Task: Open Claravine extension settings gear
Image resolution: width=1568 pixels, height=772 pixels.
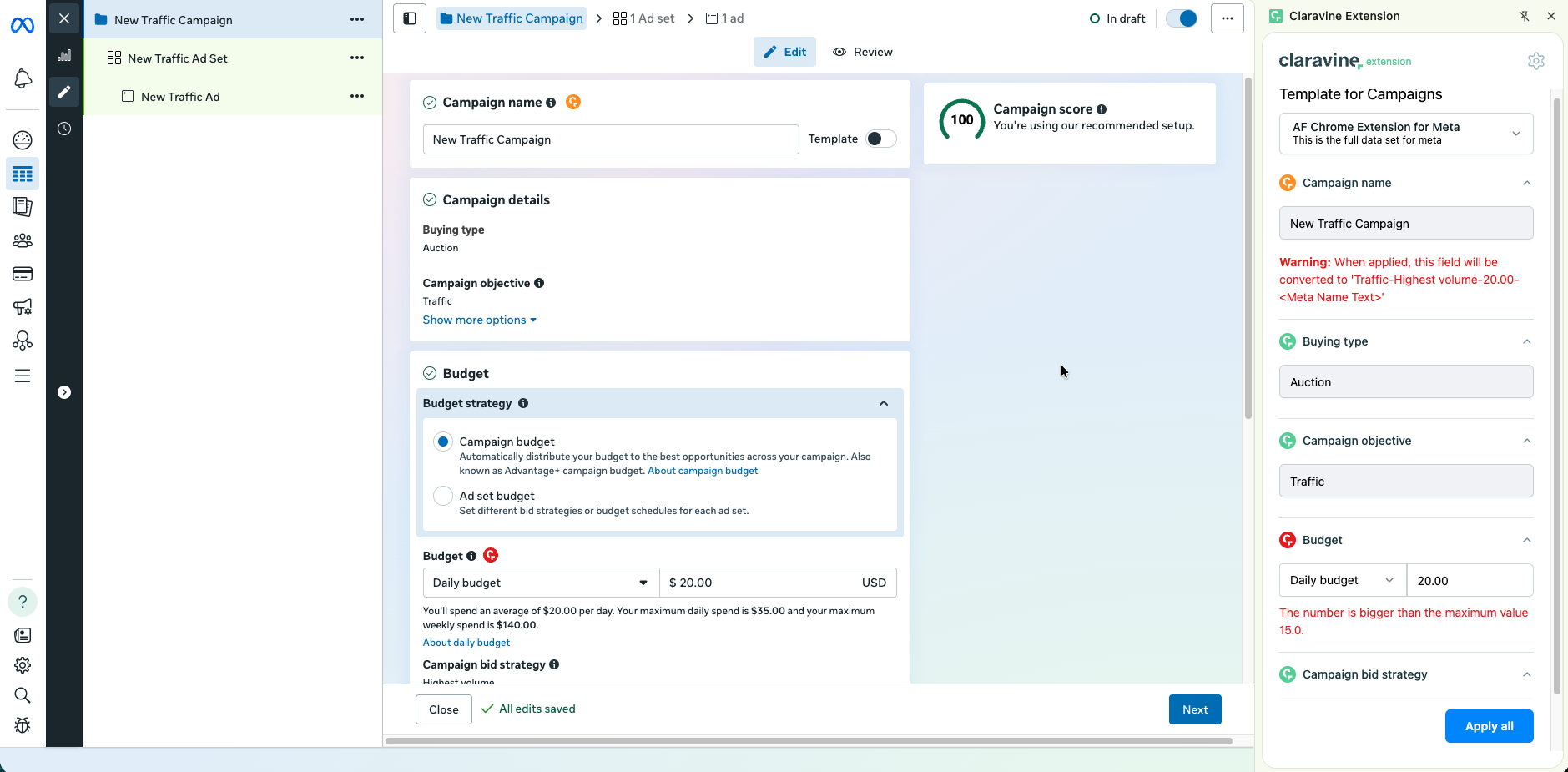Action: click(x=1536, y=61)
